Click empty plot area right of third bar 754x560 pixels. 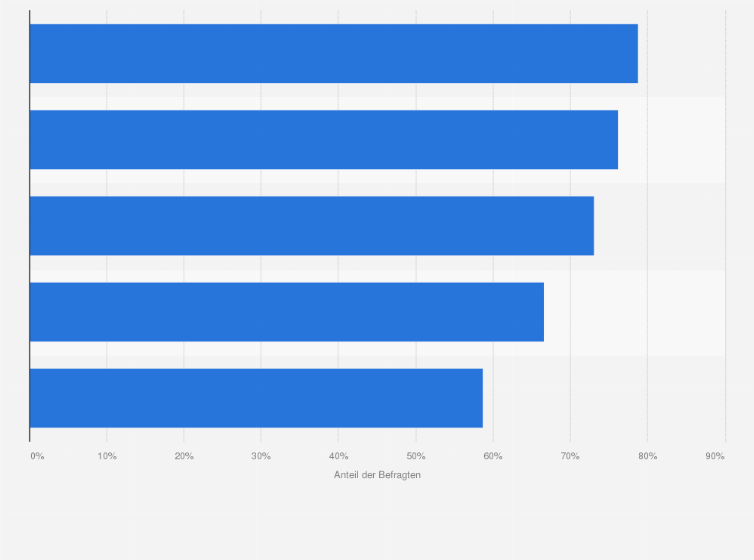pos(660,225)
